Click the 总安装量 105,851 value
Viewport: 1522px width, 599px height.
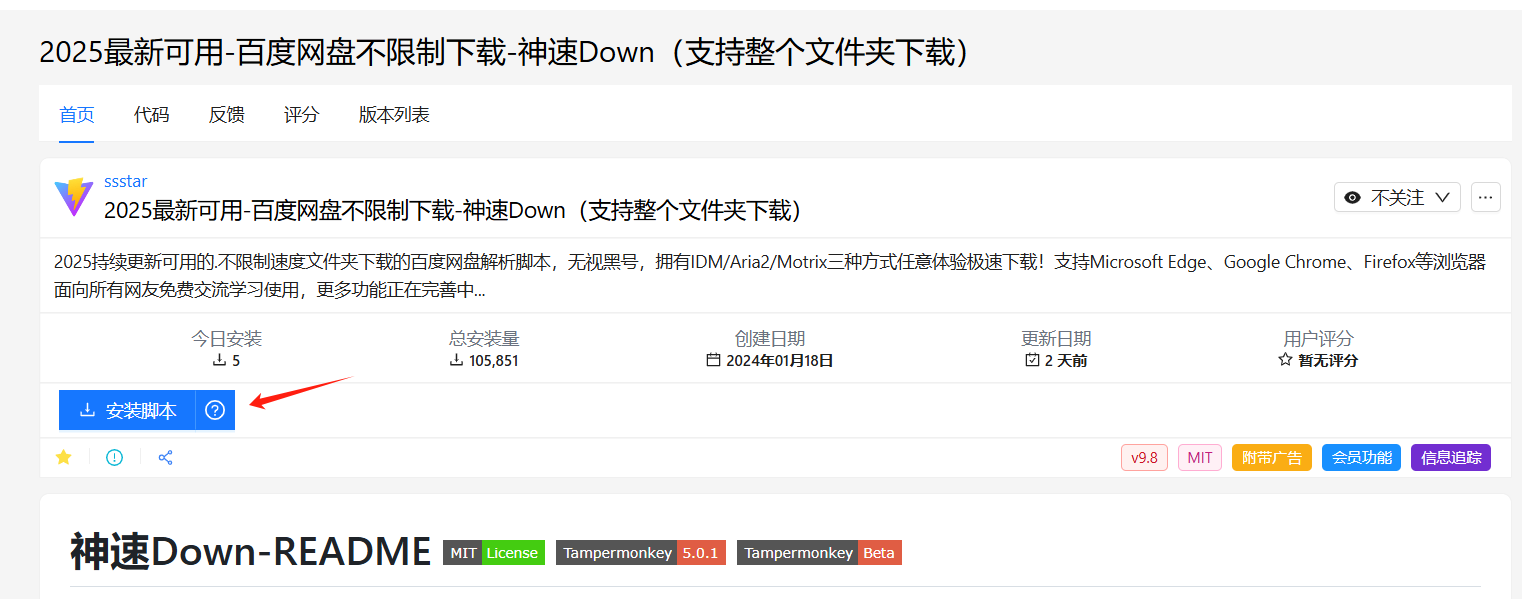point(484,361)
